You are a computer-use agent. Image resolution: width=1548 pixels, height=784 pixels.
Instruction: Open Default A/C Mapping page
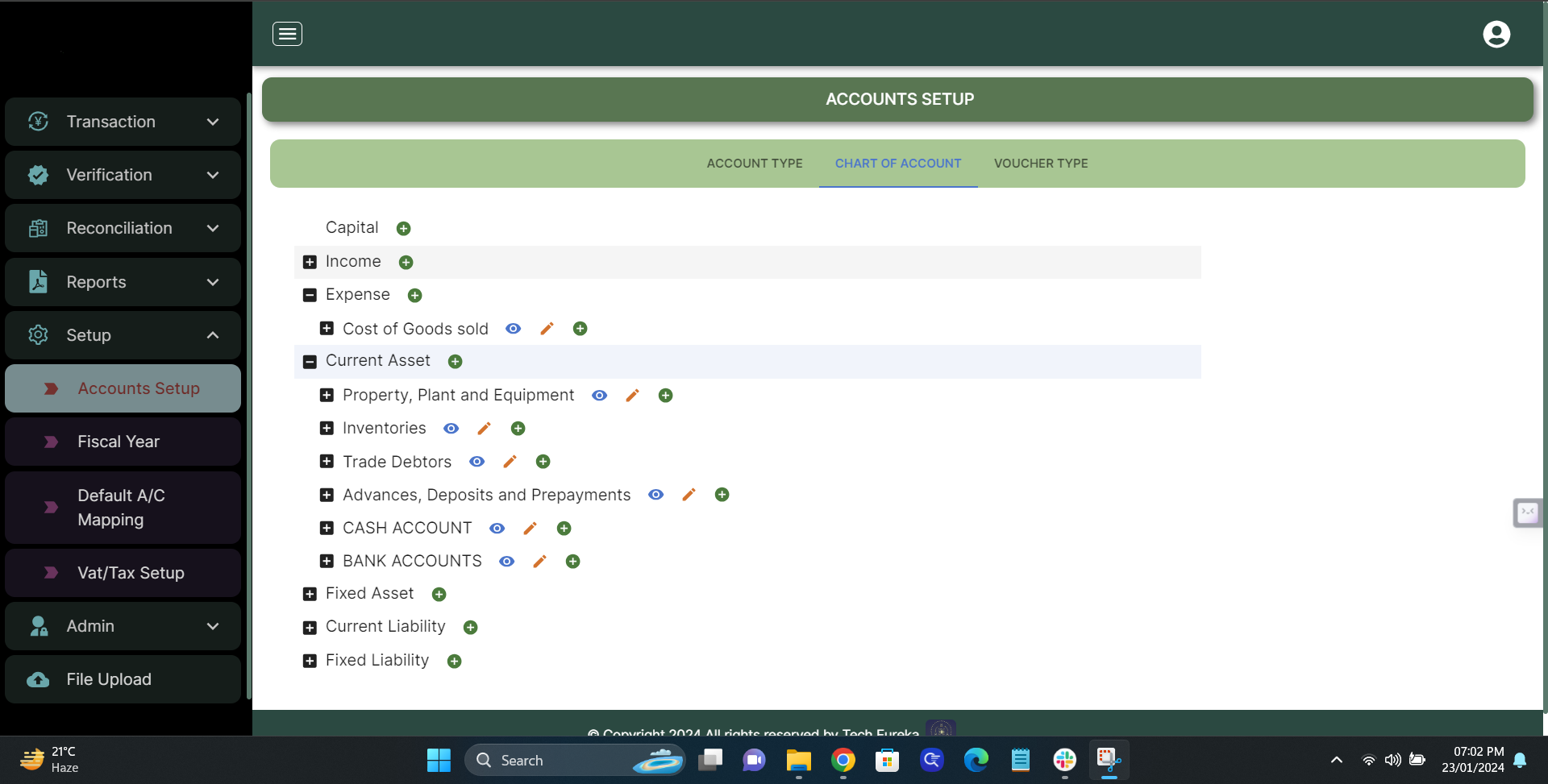click(123, 508)
